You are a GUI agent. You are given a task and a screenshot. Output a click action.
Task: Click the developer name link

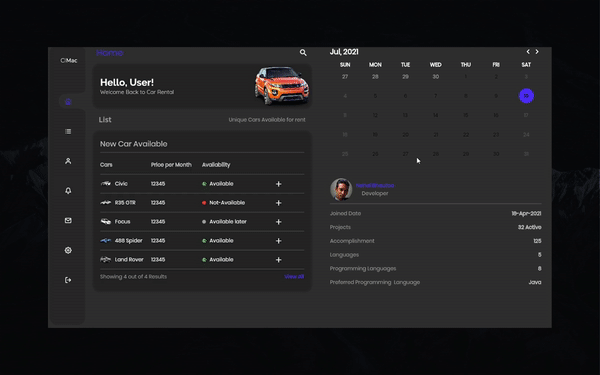tap(375, 186)
